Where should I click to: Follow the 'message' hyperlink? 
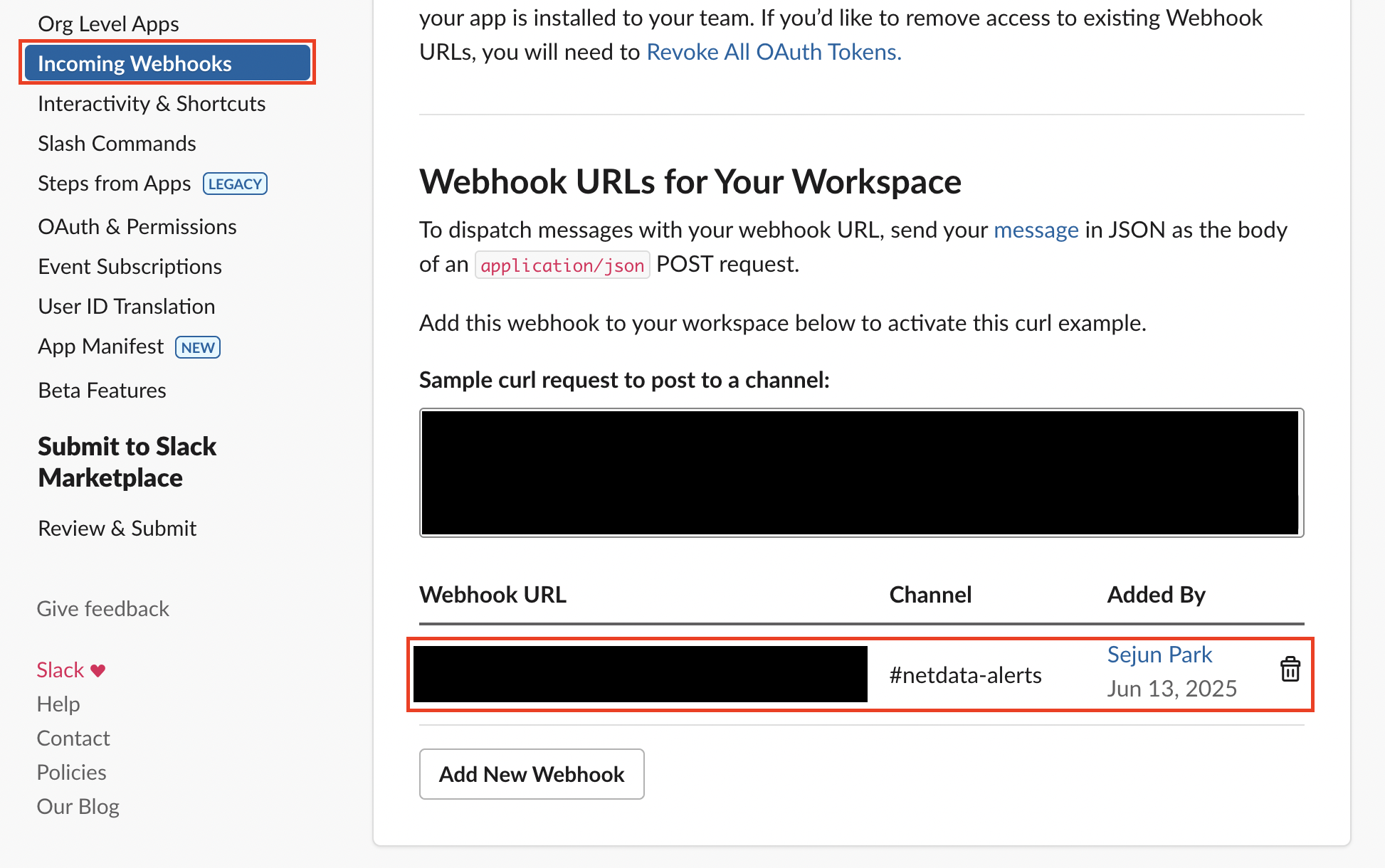click(x=1036, y=229)
